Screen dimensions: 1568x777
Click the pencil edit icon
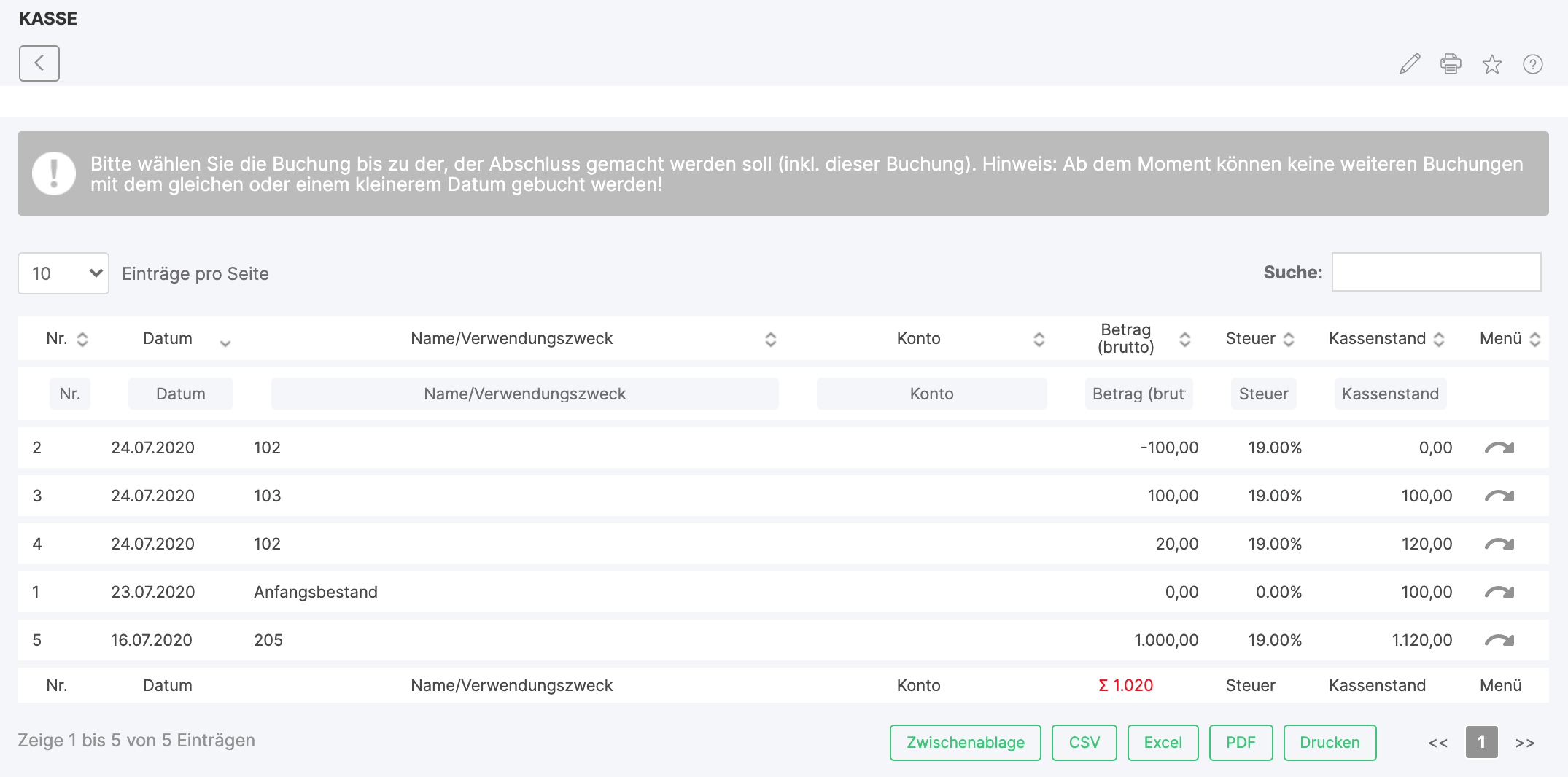coord(1410,64)
